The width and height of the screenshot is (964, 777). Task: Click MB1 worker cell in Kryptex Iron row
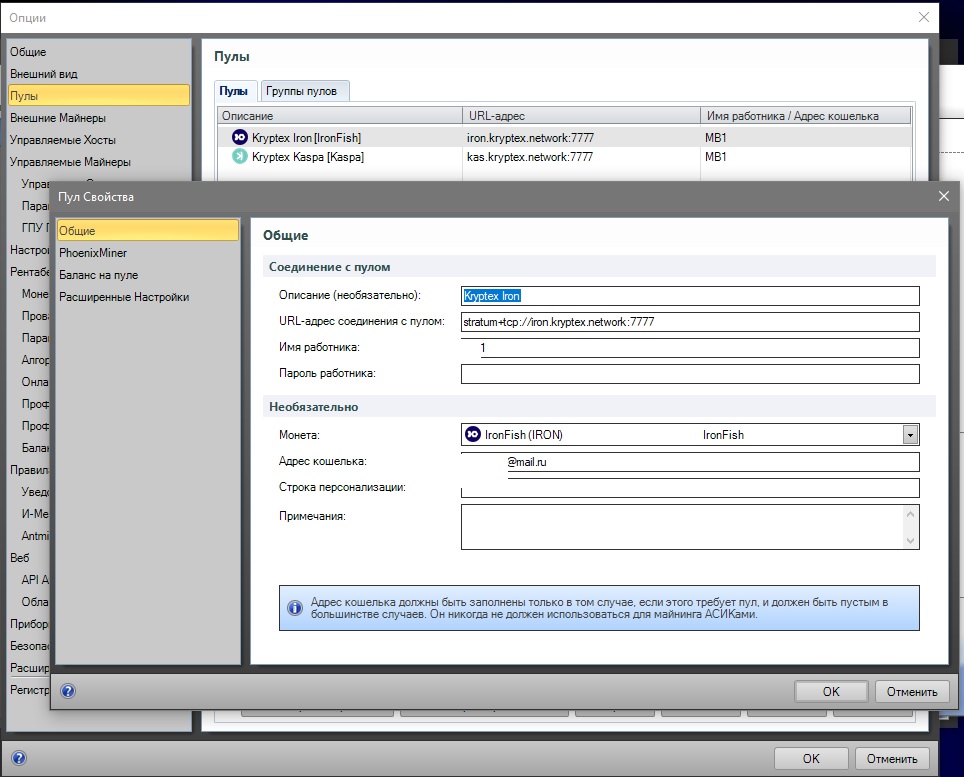[716, 138]
